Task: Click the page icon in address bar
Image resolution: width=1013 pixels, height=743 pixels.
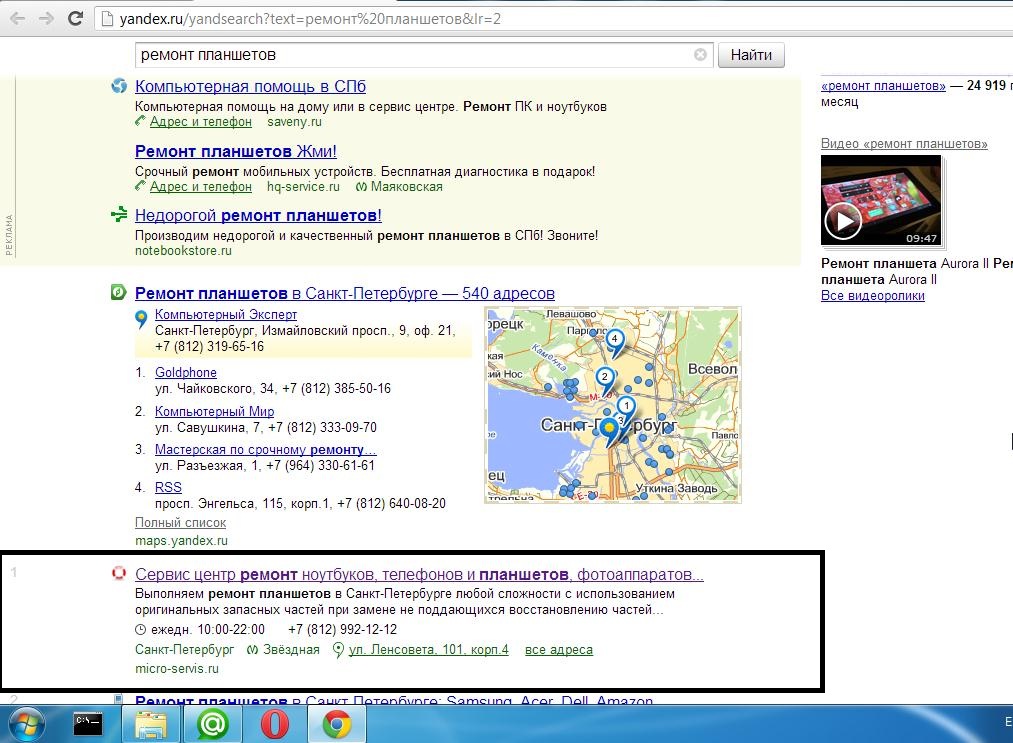Action: coord(107,19)
